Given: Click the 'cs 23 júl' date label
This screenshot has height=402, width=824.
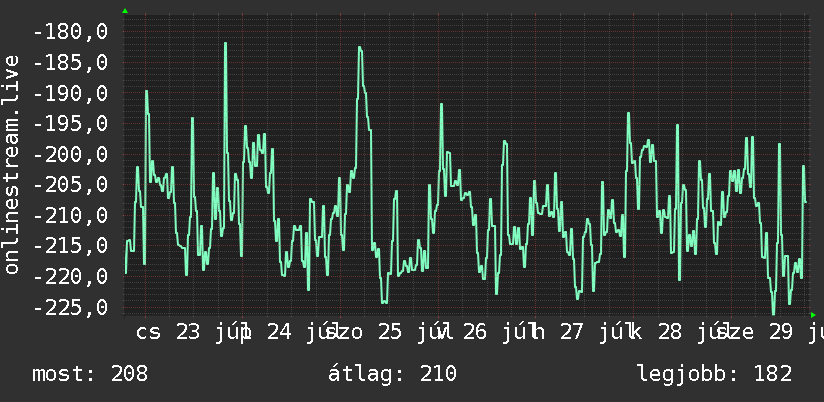Looking at the screenshot, I should tap(192, 333).
